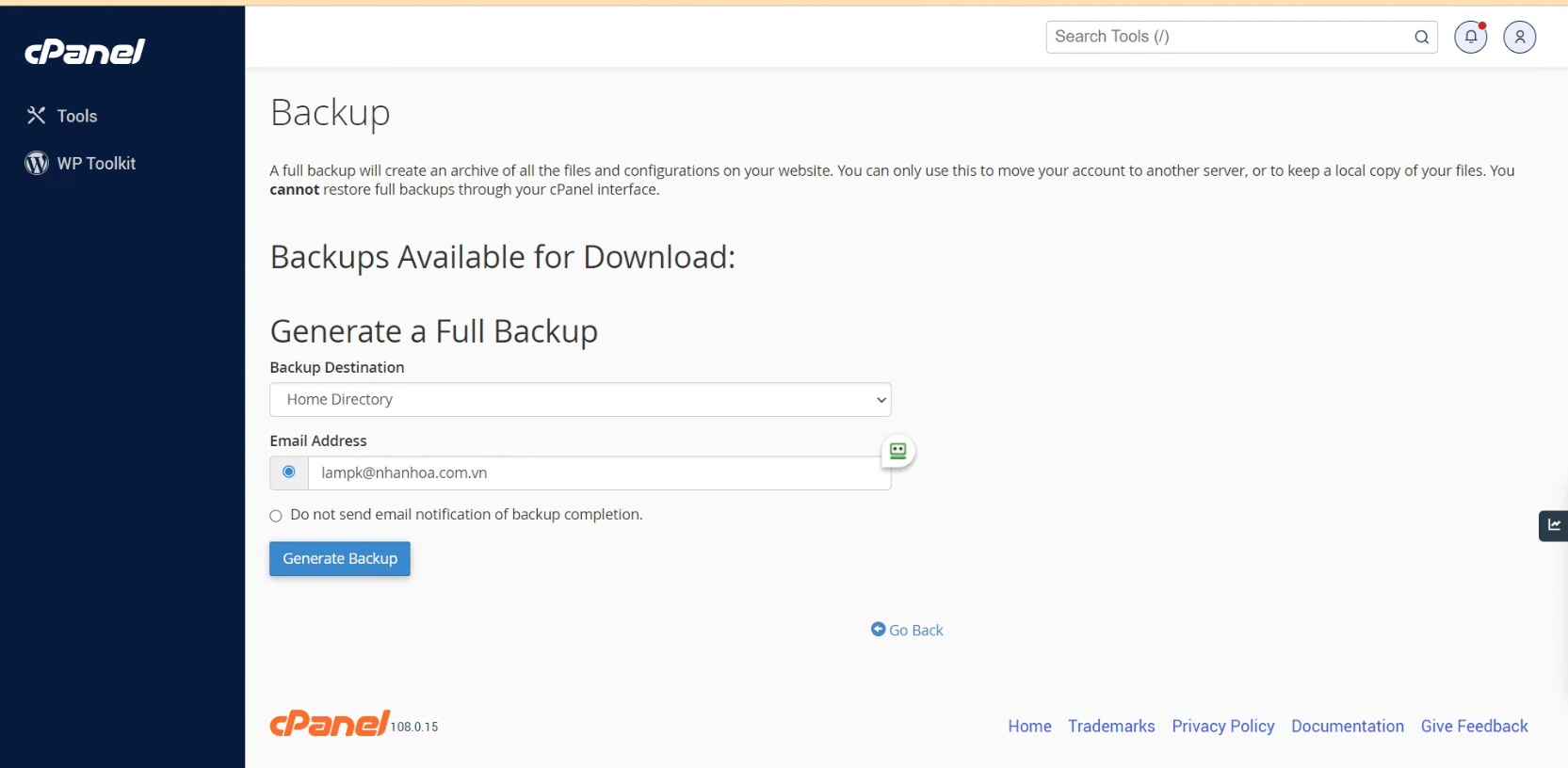Open the user account menu icon
This screenshot has width=1568, height=768.
coord(1519,37)
